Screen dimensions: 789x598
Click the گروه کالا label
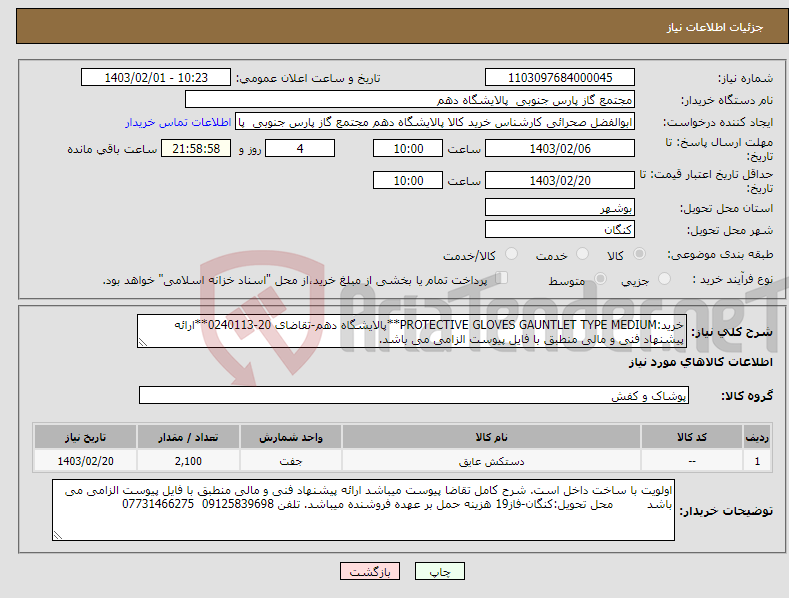pos(747,396)
